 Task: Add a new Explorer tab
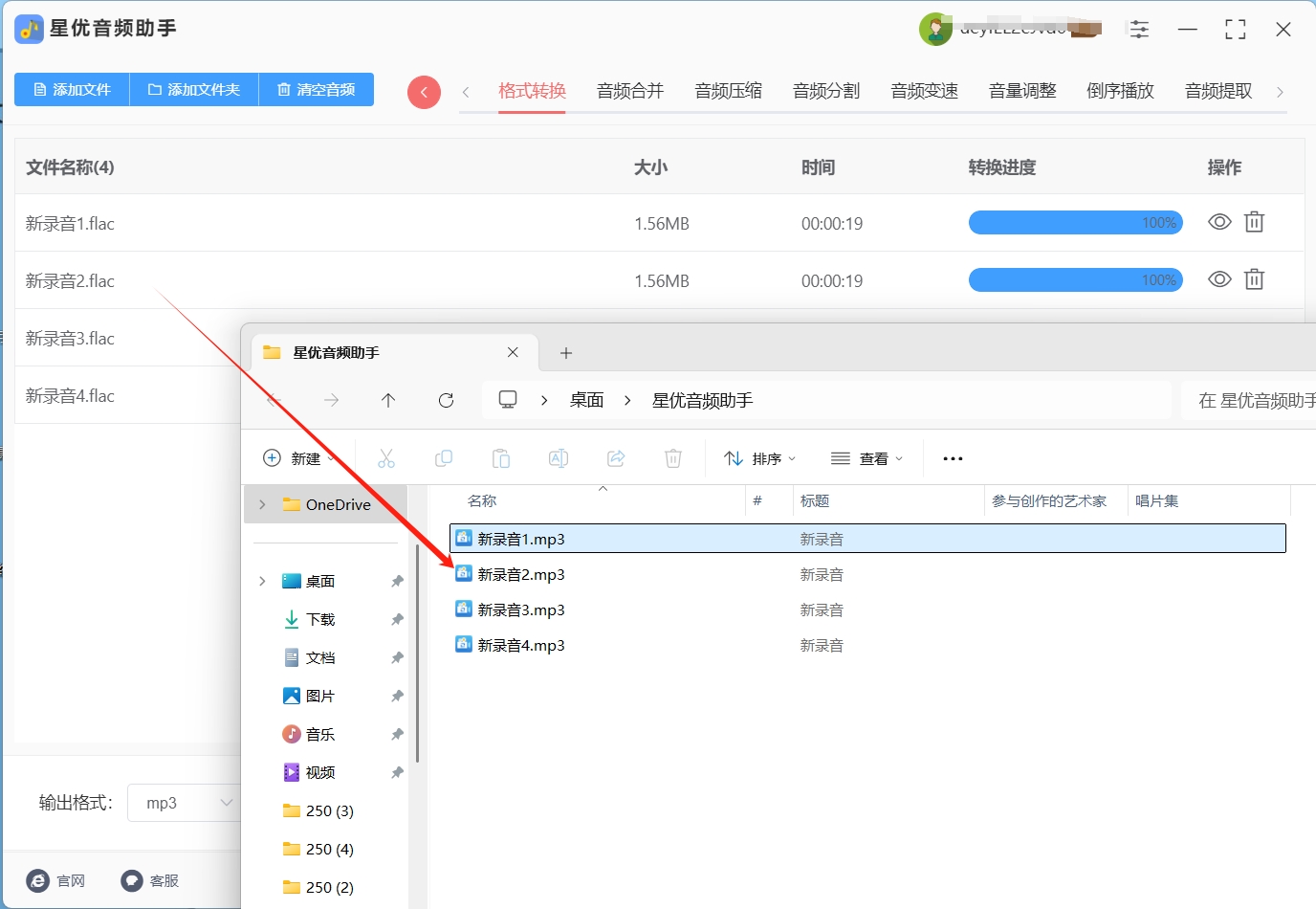pyautogui.click(x=566, y=353)
